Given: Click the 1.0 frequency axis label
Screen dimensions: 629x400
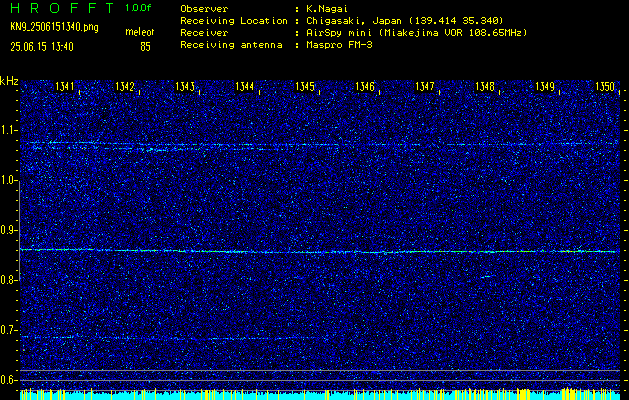Looking at the screenshot, I should 8,180.
